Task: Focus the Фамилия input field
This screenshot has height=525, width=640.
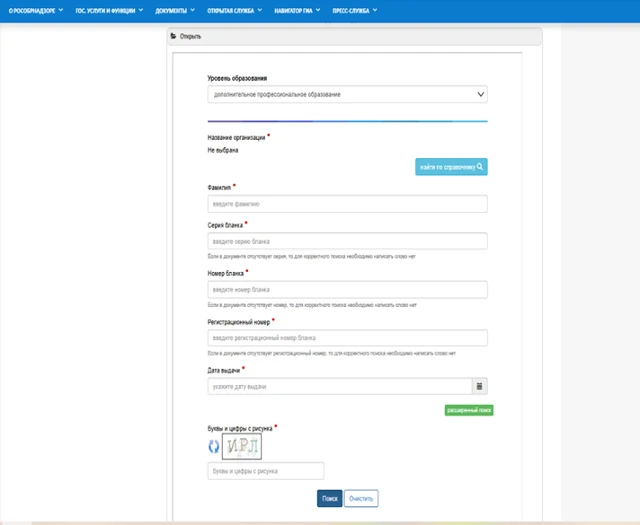Action: click(x=347, y=204)
